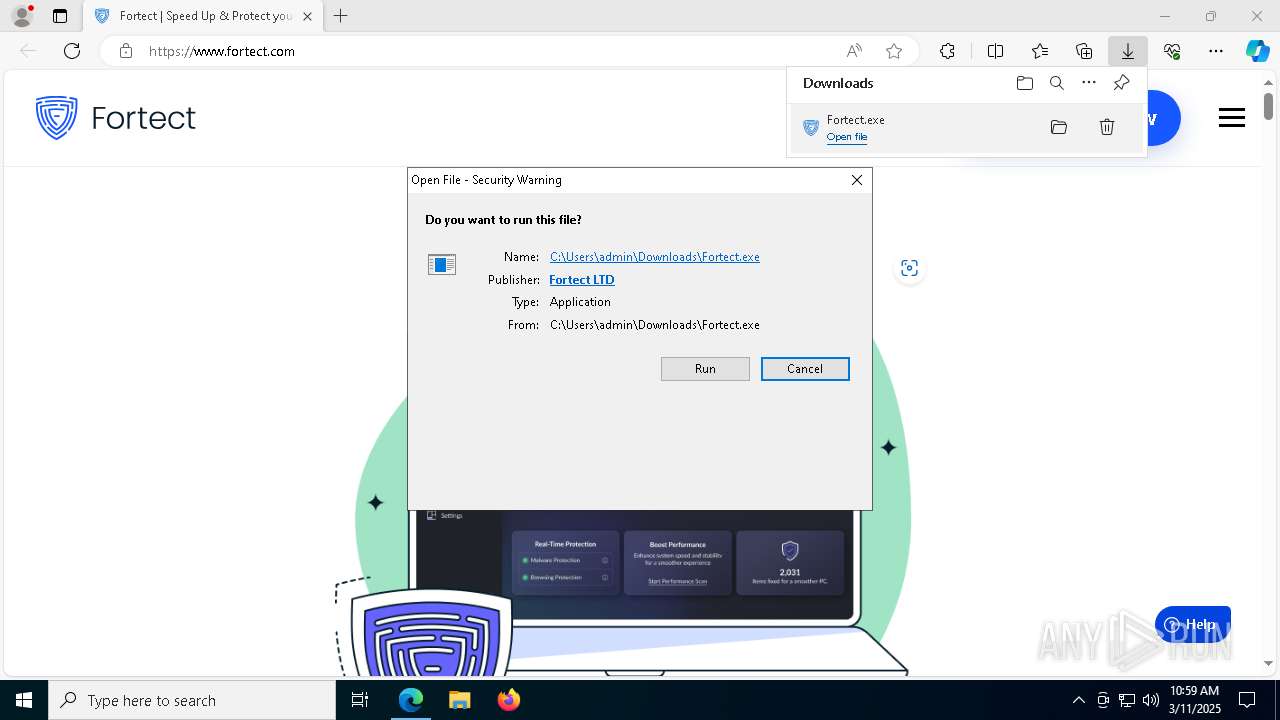Viewport: 1280px width, 720px height.
Task: Click Cancel in the Security Warning dialog
Action: [x=805, y=369]
